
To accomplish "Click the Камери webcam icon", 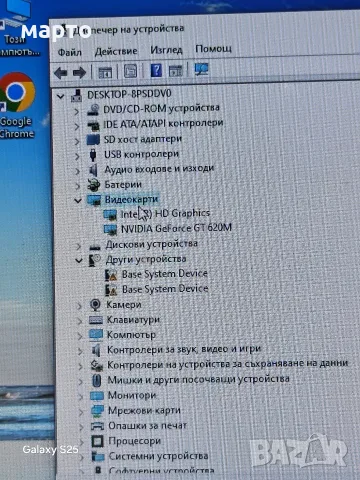I will 95,305.
